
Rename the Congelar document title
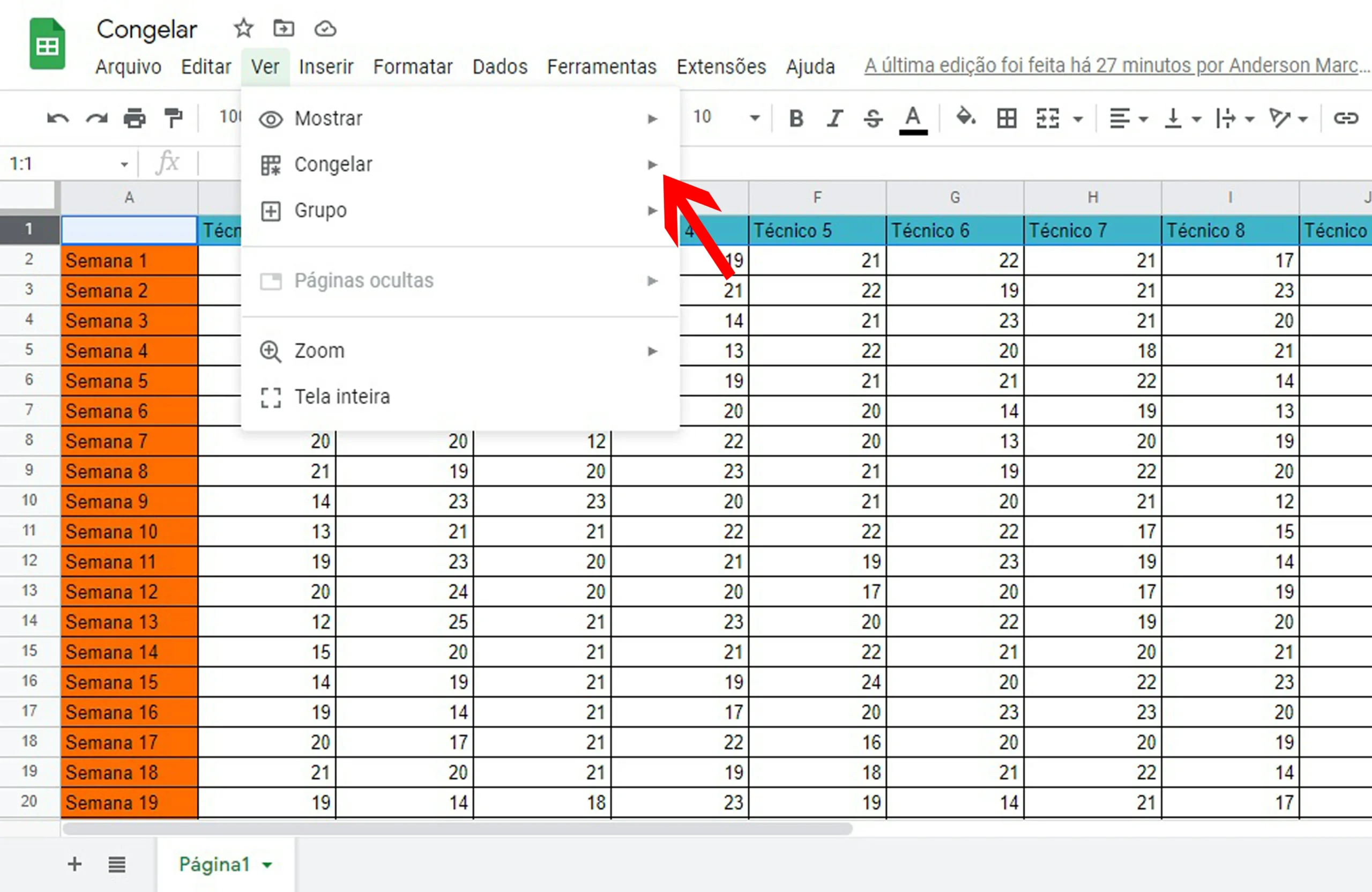[146, 29]
